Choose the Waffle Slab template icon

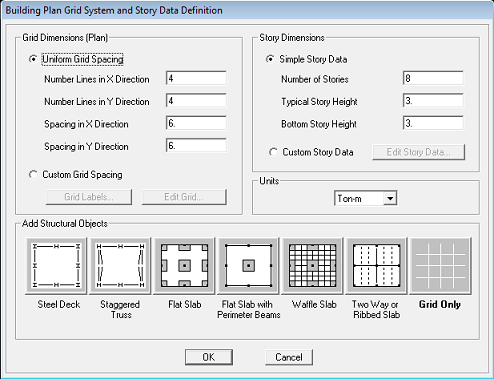coord(312,266)
